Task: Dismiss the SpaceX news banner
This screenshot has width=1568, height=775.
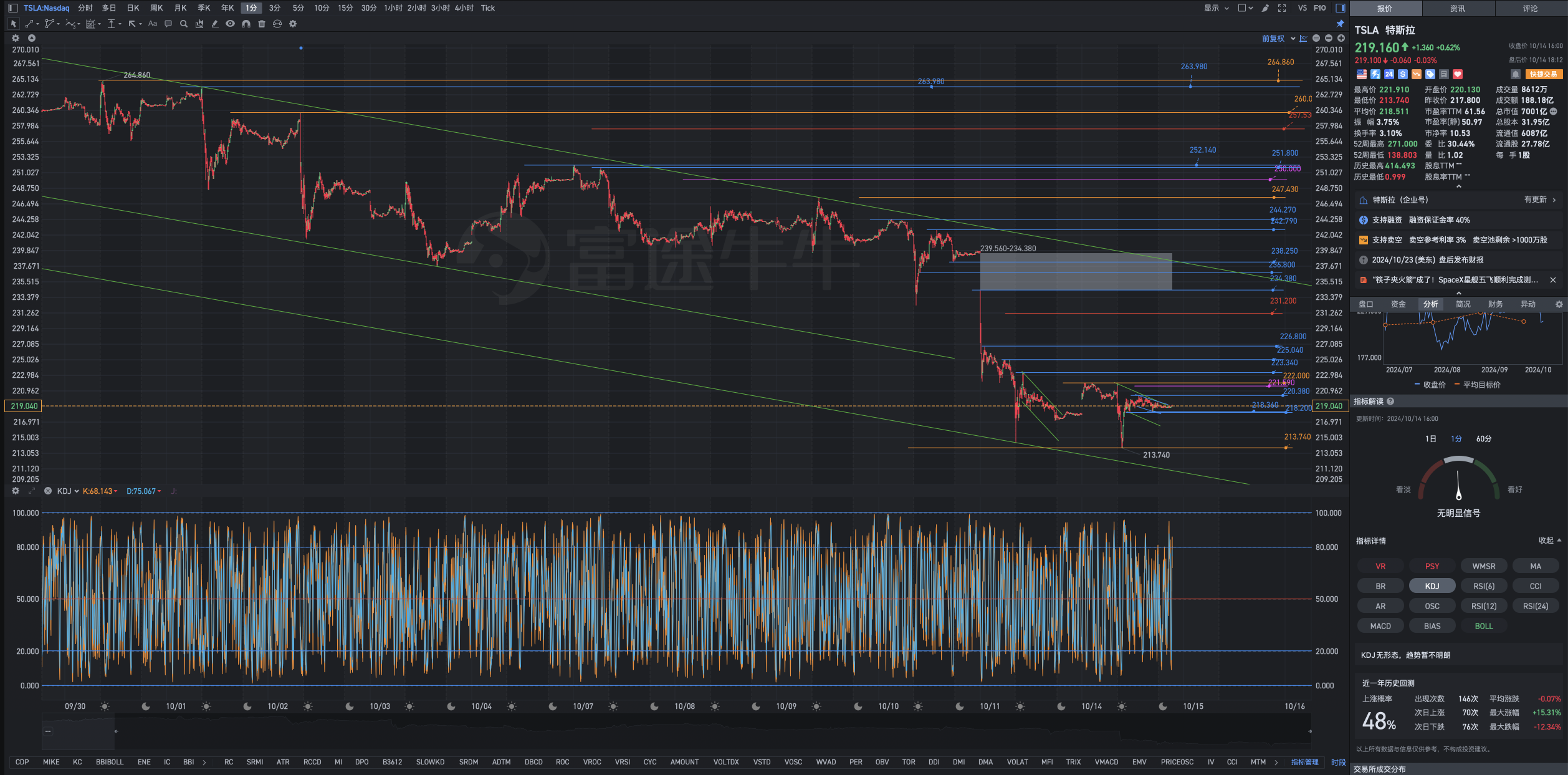Action: (1553, 280)
